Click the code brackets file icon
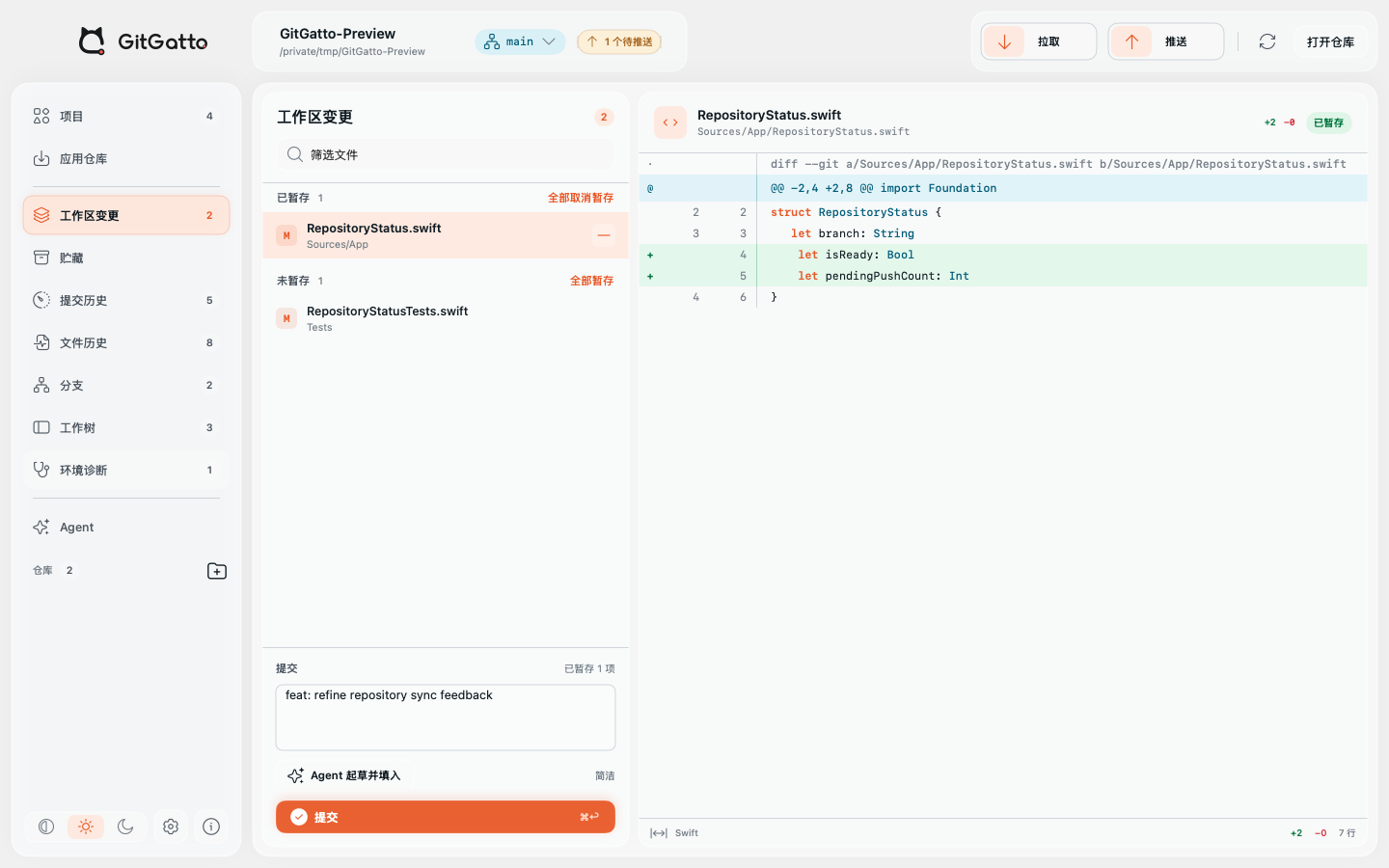 [670, 122]
